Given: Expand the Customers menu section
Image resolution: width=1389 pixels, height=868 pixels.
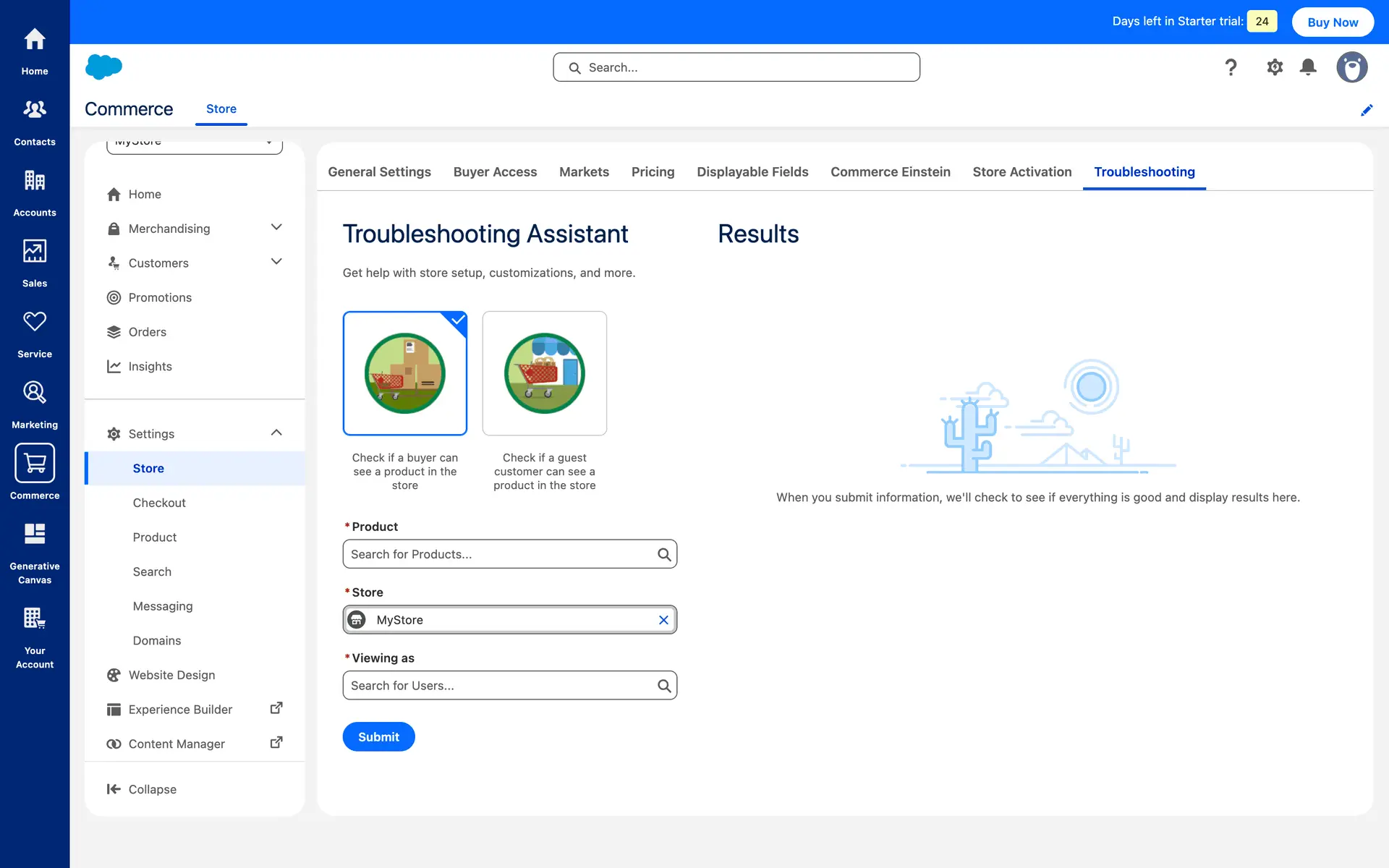Looking at the screenshot, I should click(x=276, y=262).
